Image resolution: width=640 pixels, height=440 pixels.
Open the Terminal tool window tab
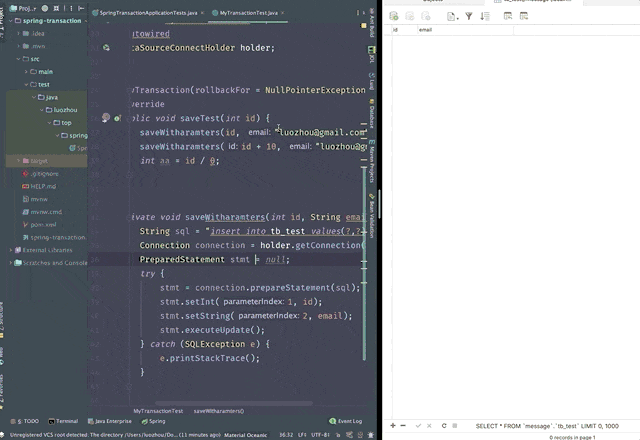click(x=63, y=421)
